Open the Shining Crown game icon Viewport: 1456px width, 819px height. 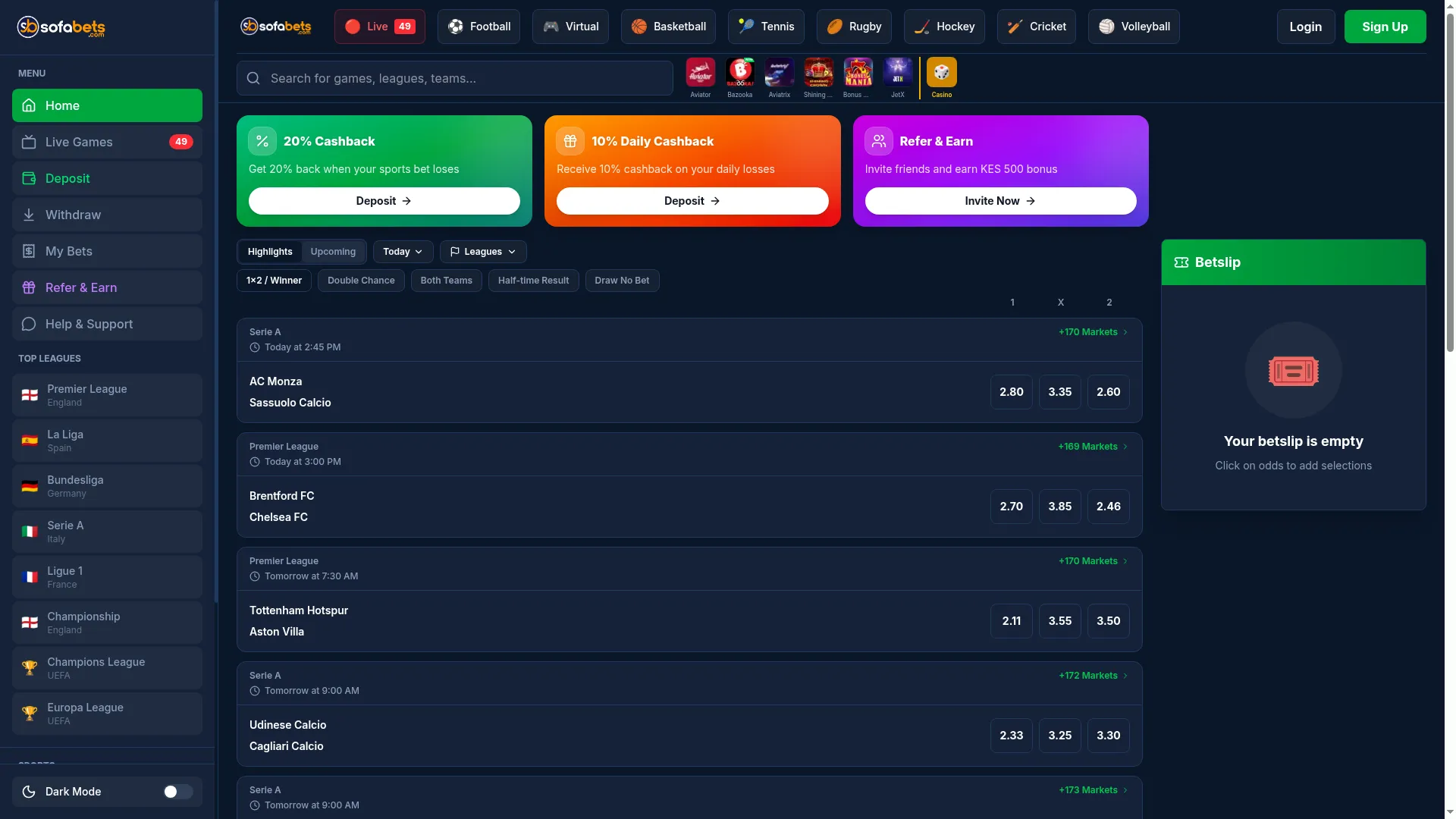coord(818,73)
